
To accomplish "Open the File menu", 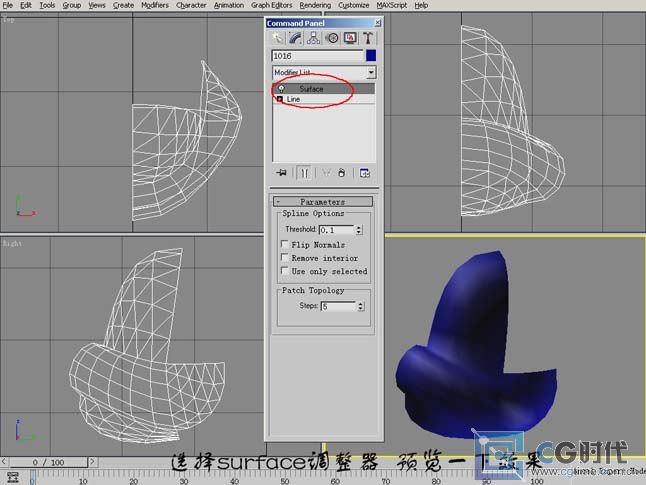I will (7, 5).
